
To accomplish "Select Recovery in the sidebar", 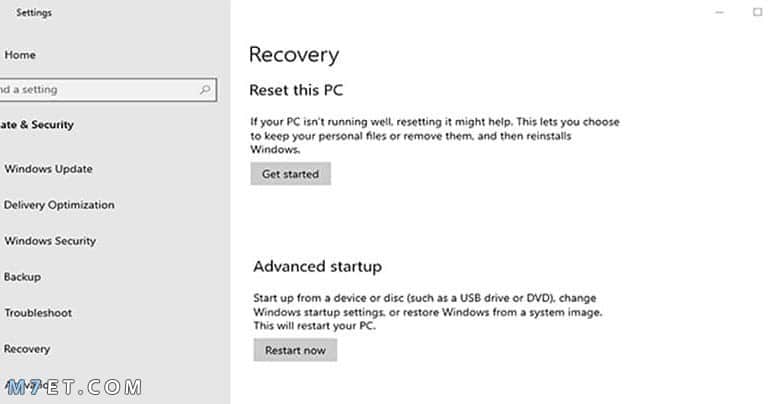I will pos(26,349).
